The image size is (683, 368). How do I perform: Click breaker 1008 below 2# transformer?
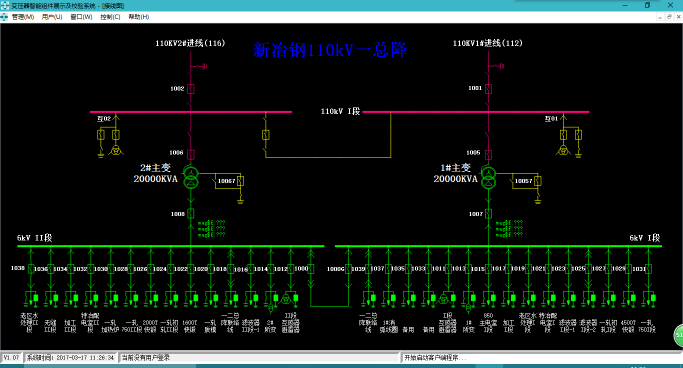(x=191, y=213)
